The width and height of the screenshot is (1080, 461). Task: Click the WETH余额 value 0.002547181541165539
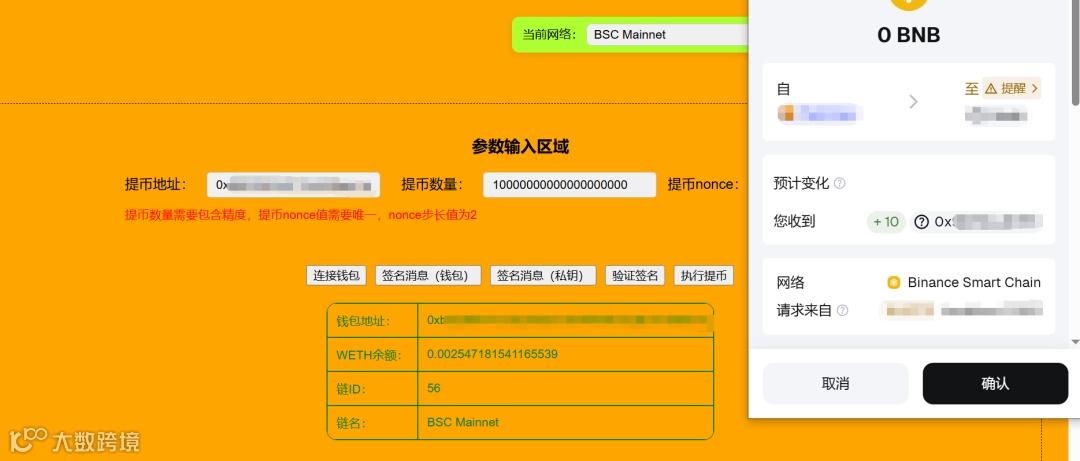coord(492,354)
